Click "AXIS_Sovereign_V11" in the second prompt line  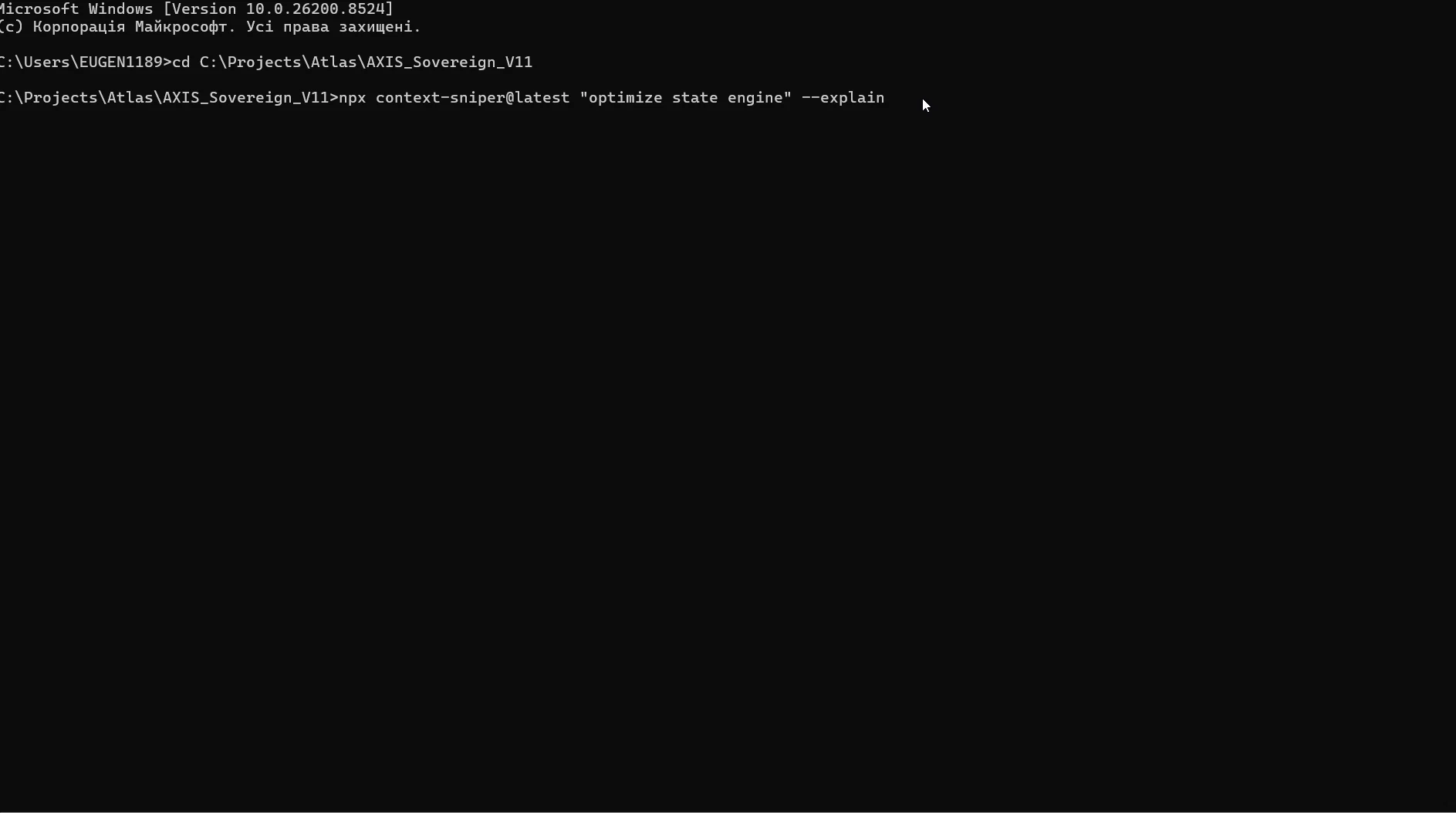pyautogui.click(x=246, y=98)
